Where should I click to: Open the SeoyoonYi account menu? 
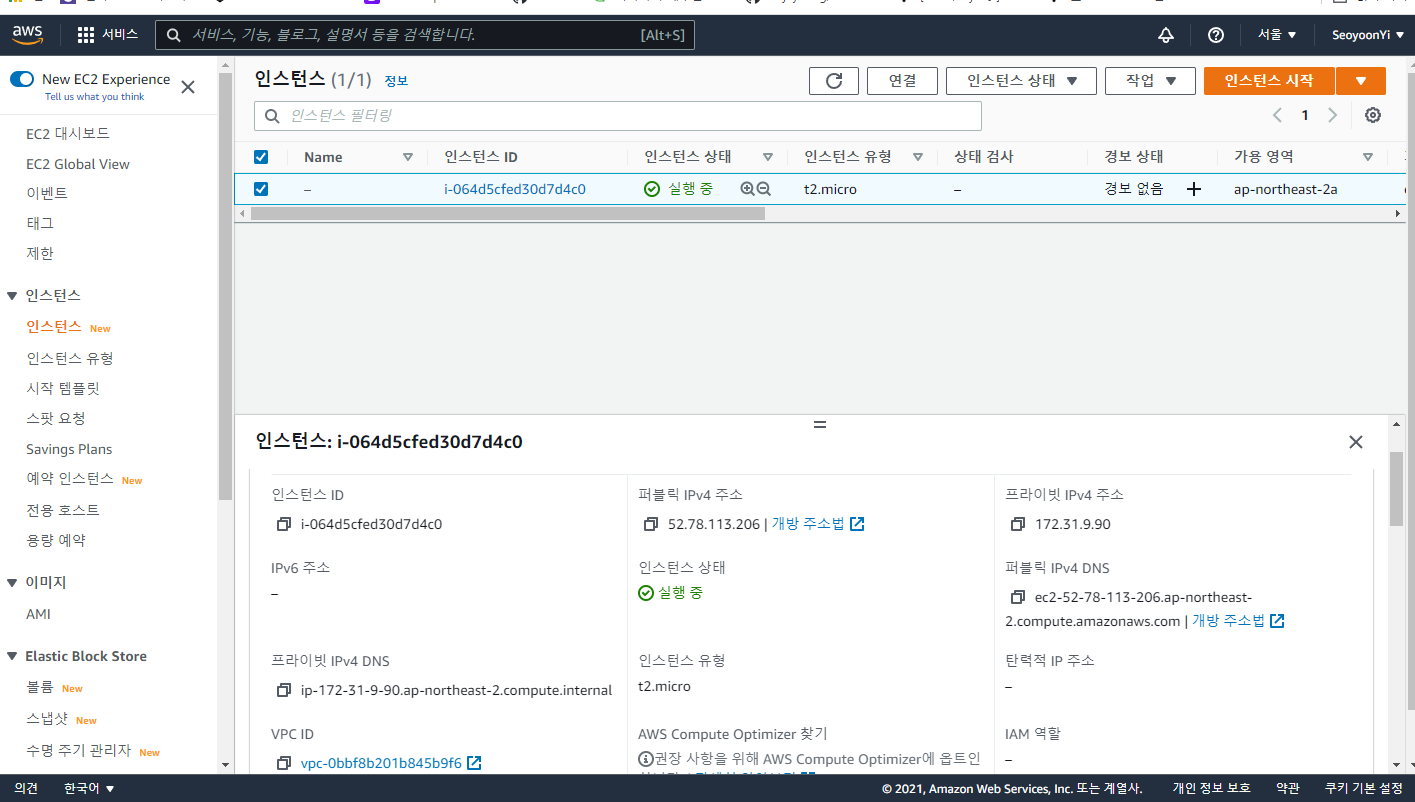coord(1367,35)
